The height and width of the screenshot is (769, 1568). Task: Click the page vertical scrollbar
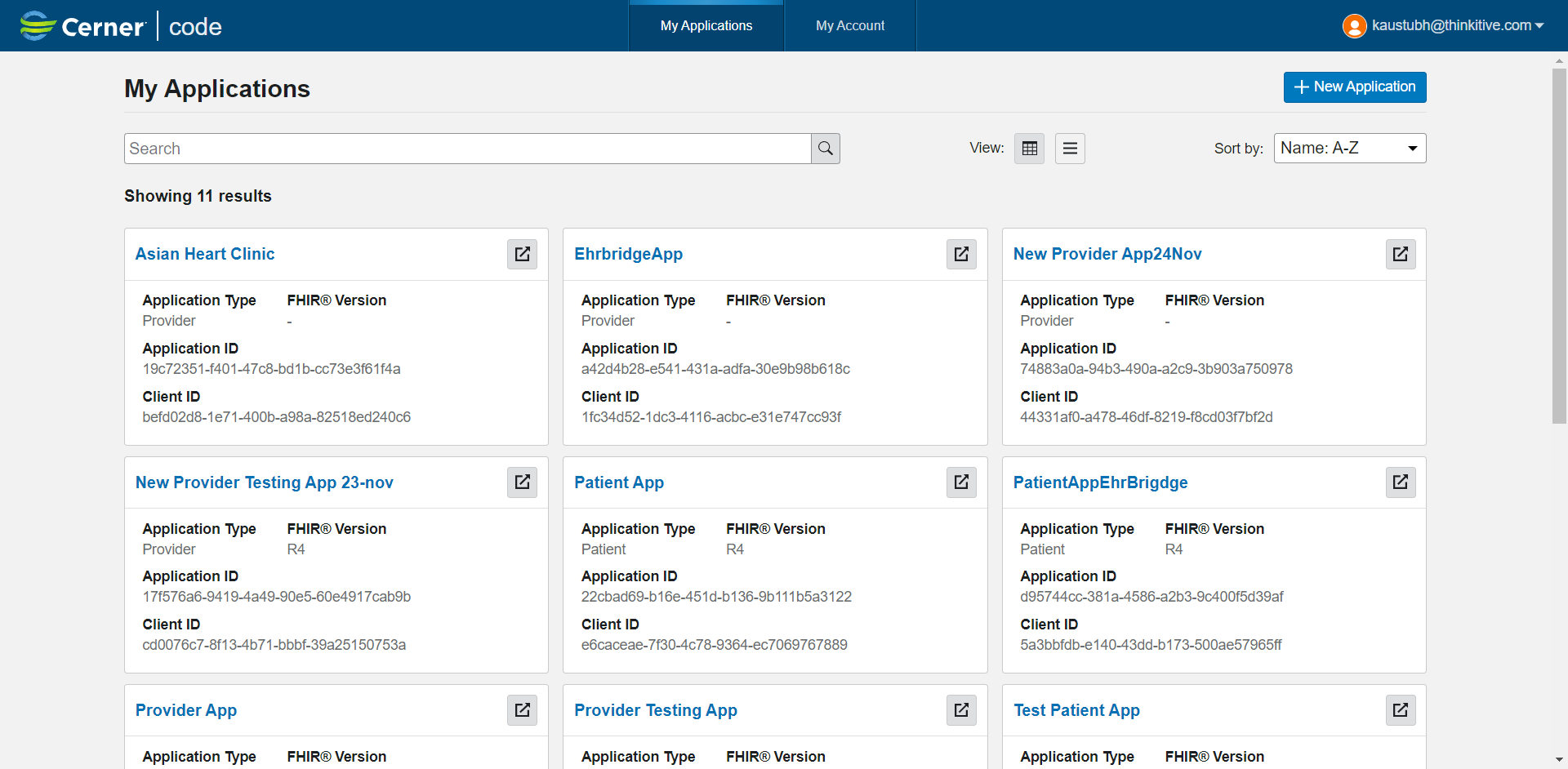click(1559, 245)
